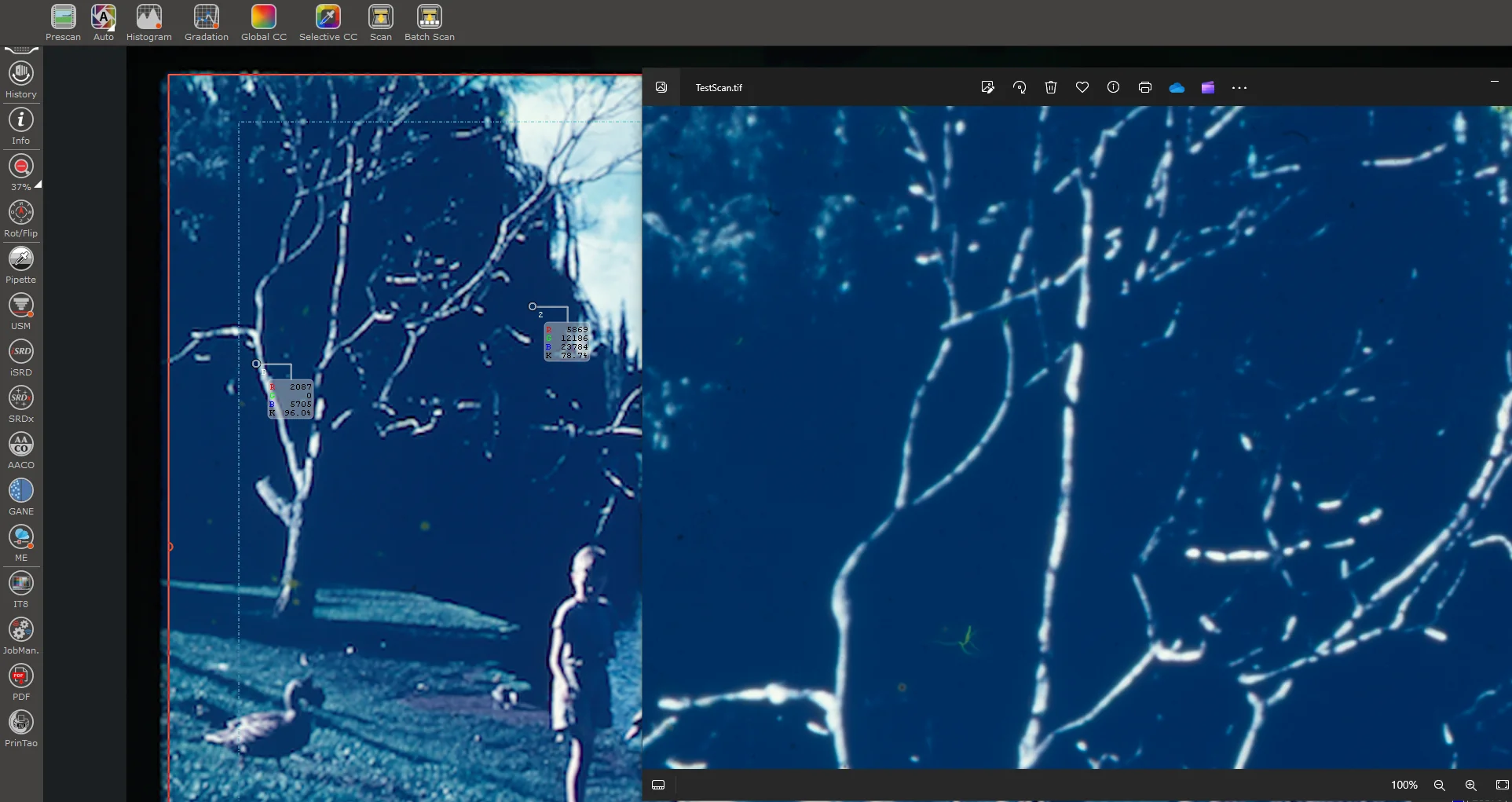
Task: Toggle the favorite heart for TestScan.tif
Action: pyautogui.click(x=1082, y=87)
